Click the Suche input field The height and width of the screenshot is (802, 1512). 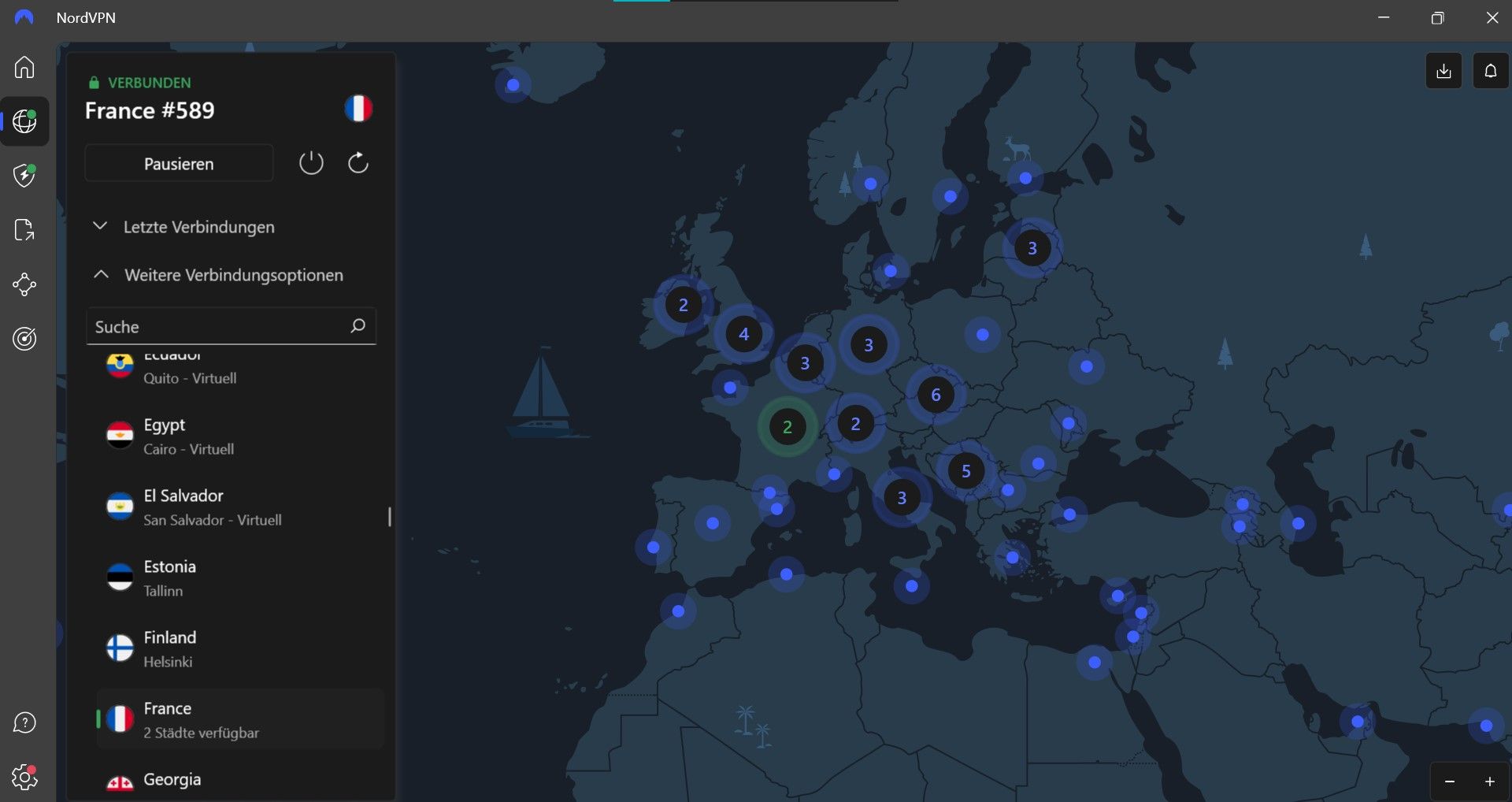pos(232,326)
